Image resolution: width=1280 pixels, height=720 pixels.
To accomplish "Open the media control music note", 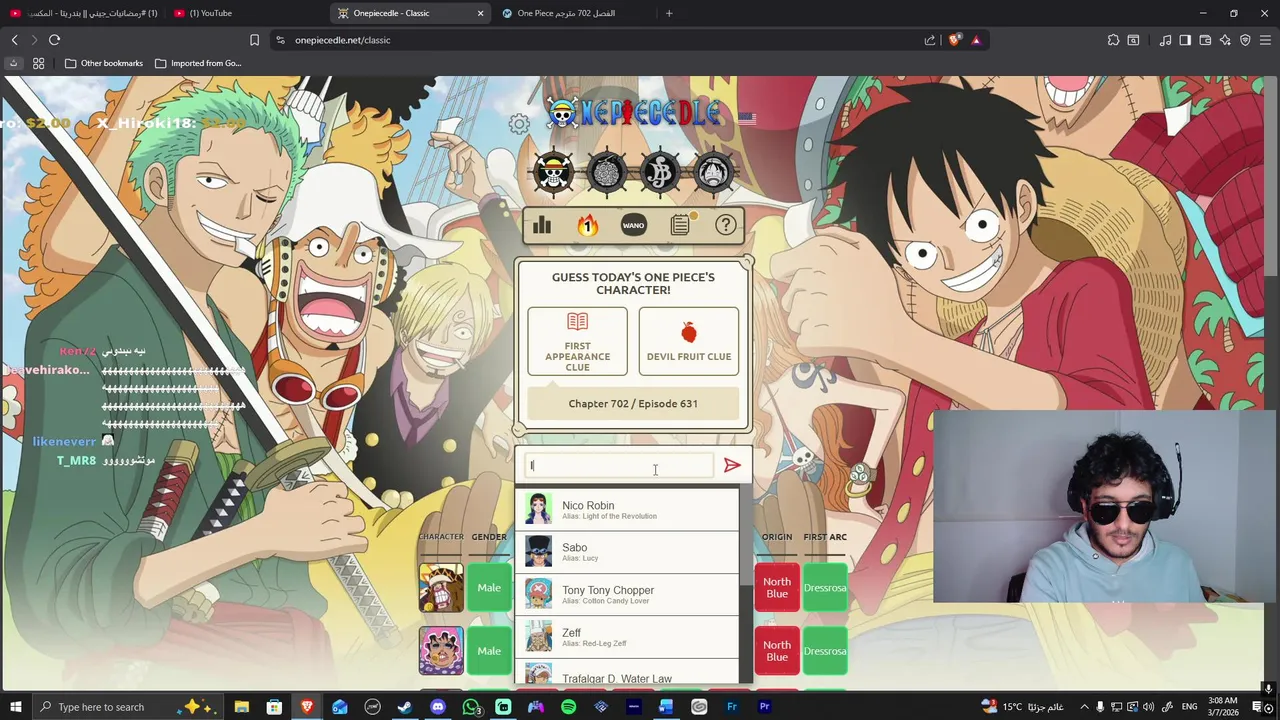I will (1165, 40).
